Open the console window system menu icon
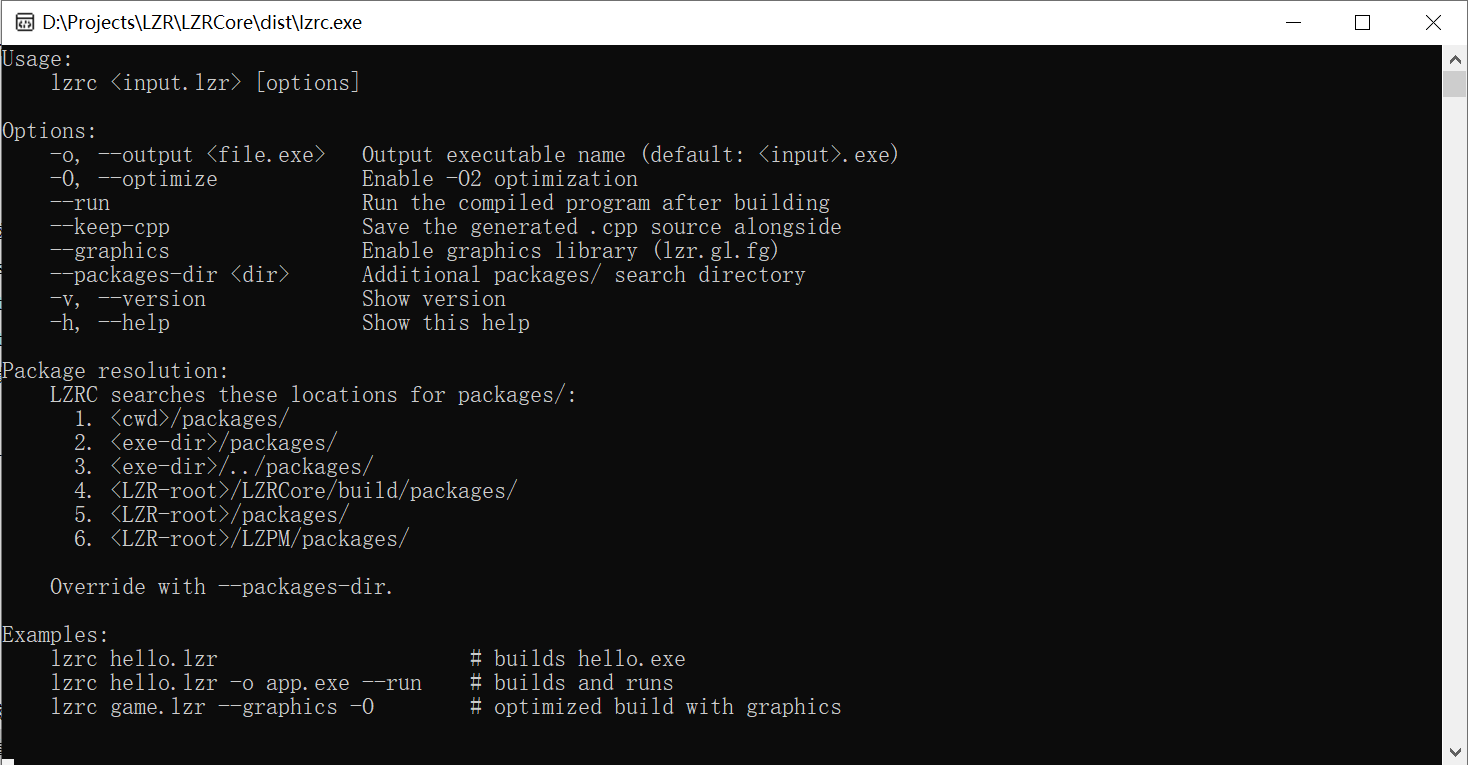This screenshot has height=765, width=1468. (25, 22)
